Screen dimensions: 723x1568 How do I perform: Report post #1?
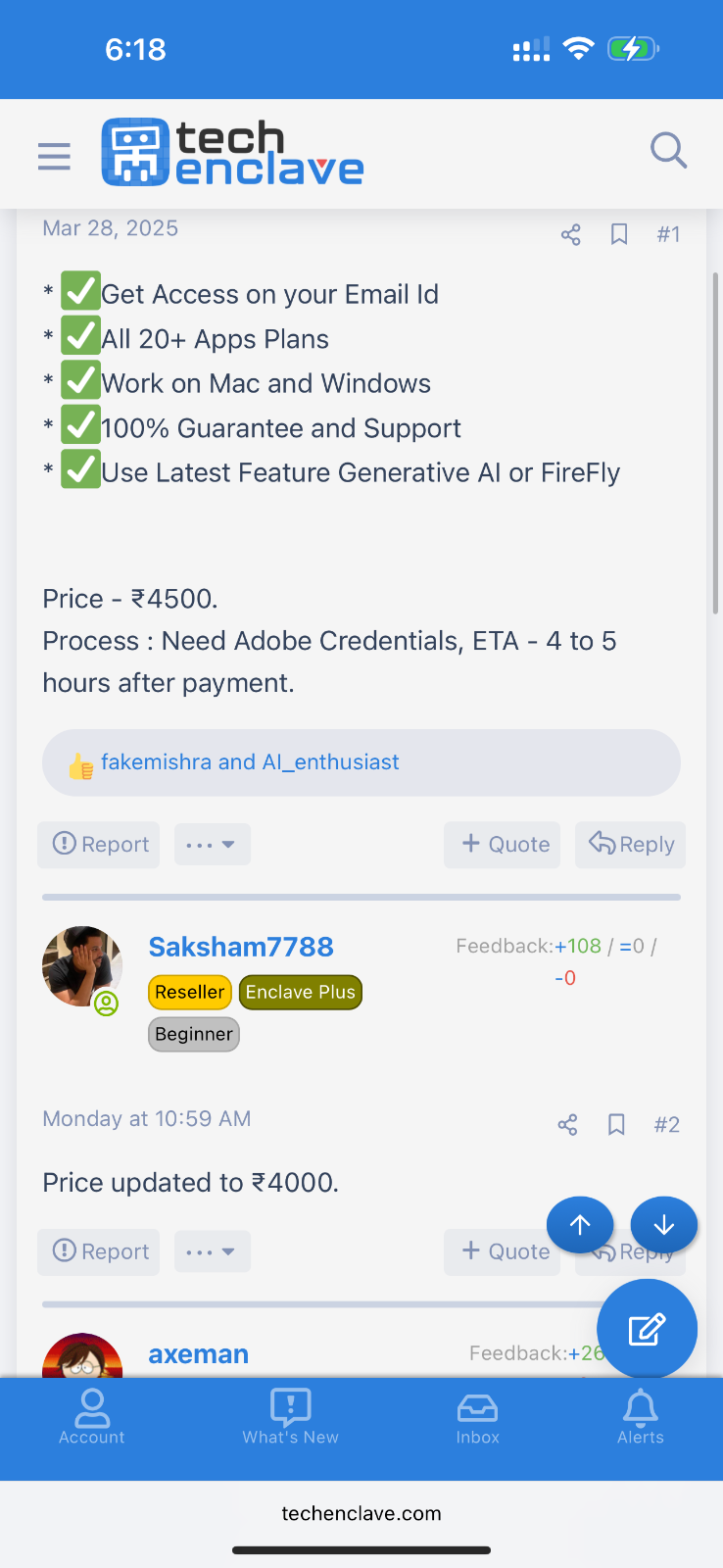point(99,845)
